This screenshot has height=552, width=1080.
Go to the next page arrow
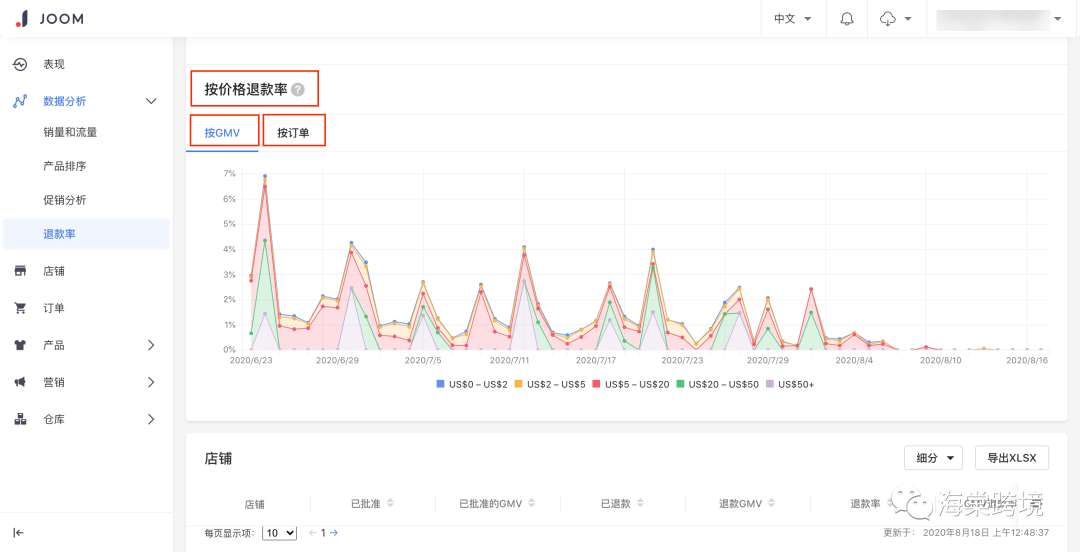(334, 533)
